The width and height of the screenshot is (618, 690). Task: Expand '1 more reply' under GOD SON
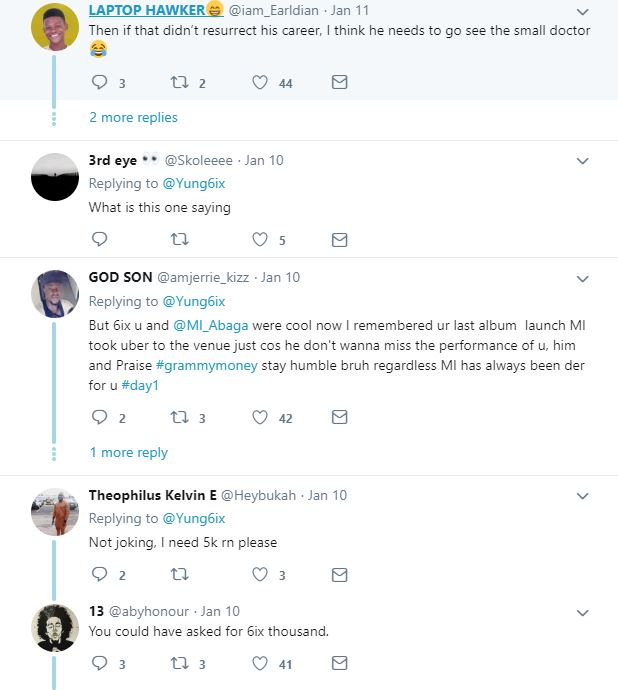pos(129,452)
